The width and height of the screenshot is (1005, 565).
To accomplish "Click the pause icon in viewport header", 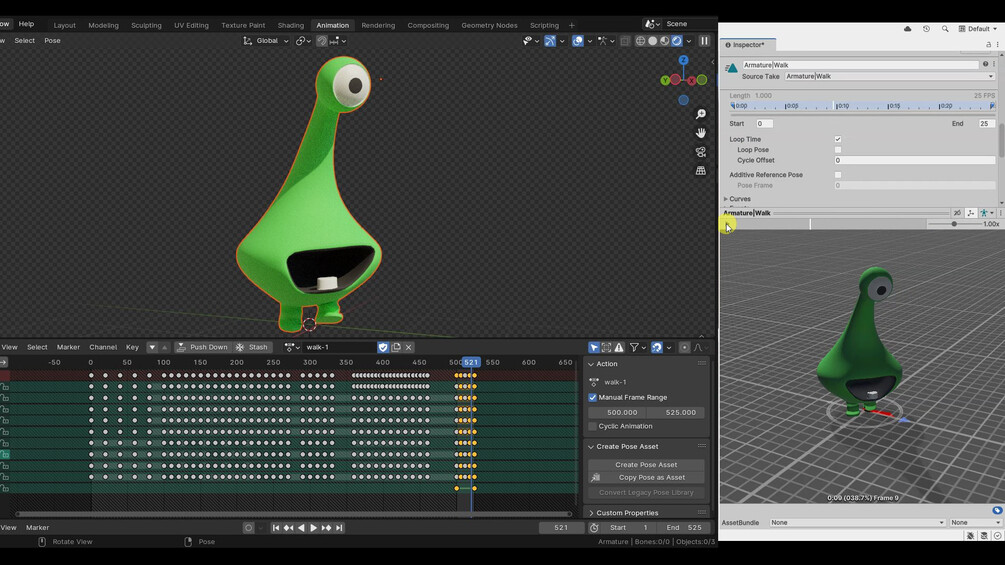I will pyautogui.click(x=704, y=40).
